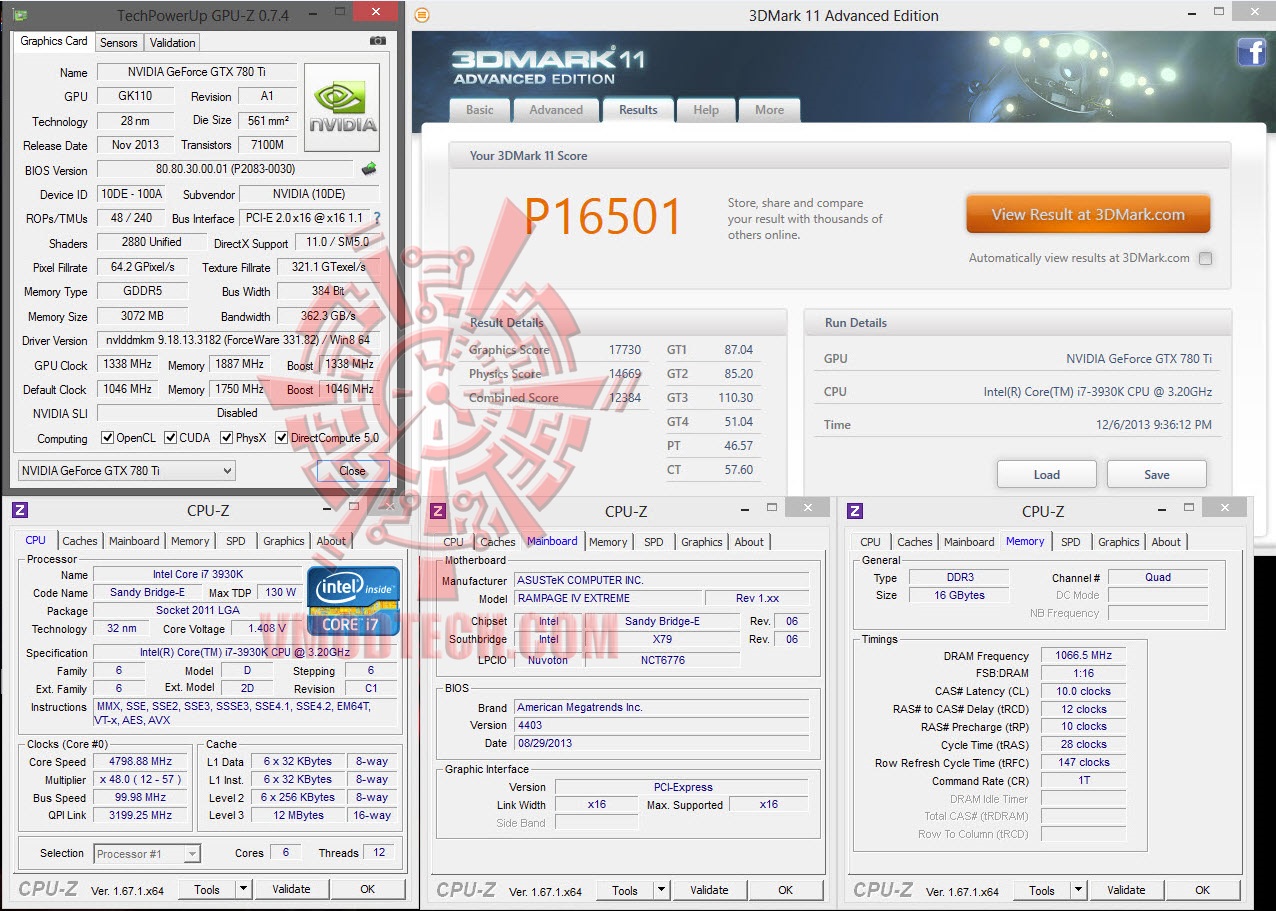The width and height of the screenshot is (1276, 911).
Task: Enable automatically view results at 3DMark.com
Action: [1205, 258]
